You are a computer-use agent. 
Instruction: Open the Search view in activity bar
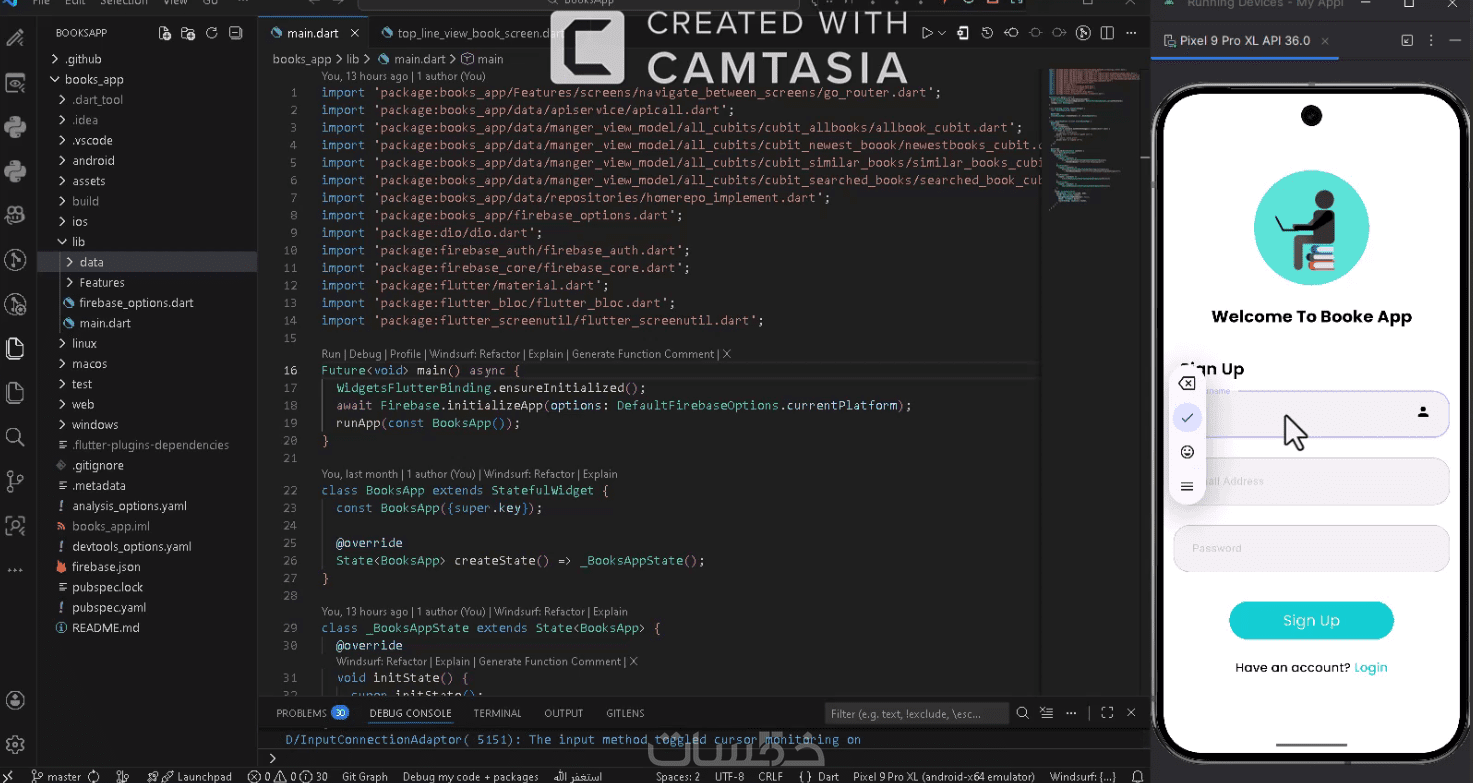pyautogui.click(x=15, y=437)
